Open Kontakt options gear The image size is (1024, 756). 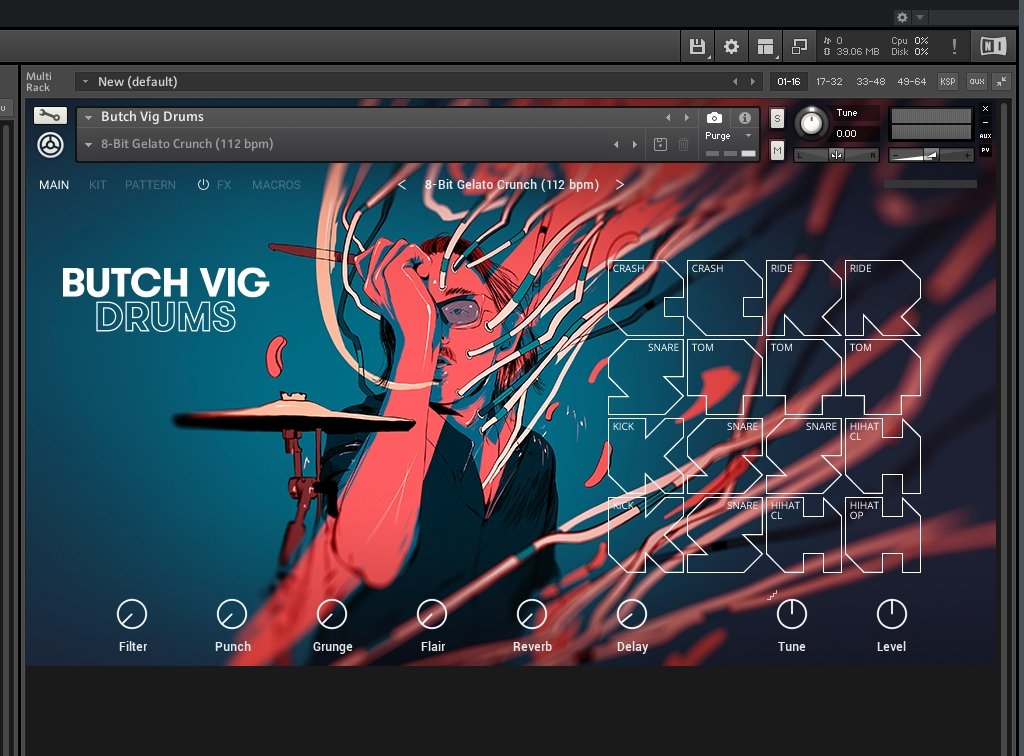coord(731,47)
